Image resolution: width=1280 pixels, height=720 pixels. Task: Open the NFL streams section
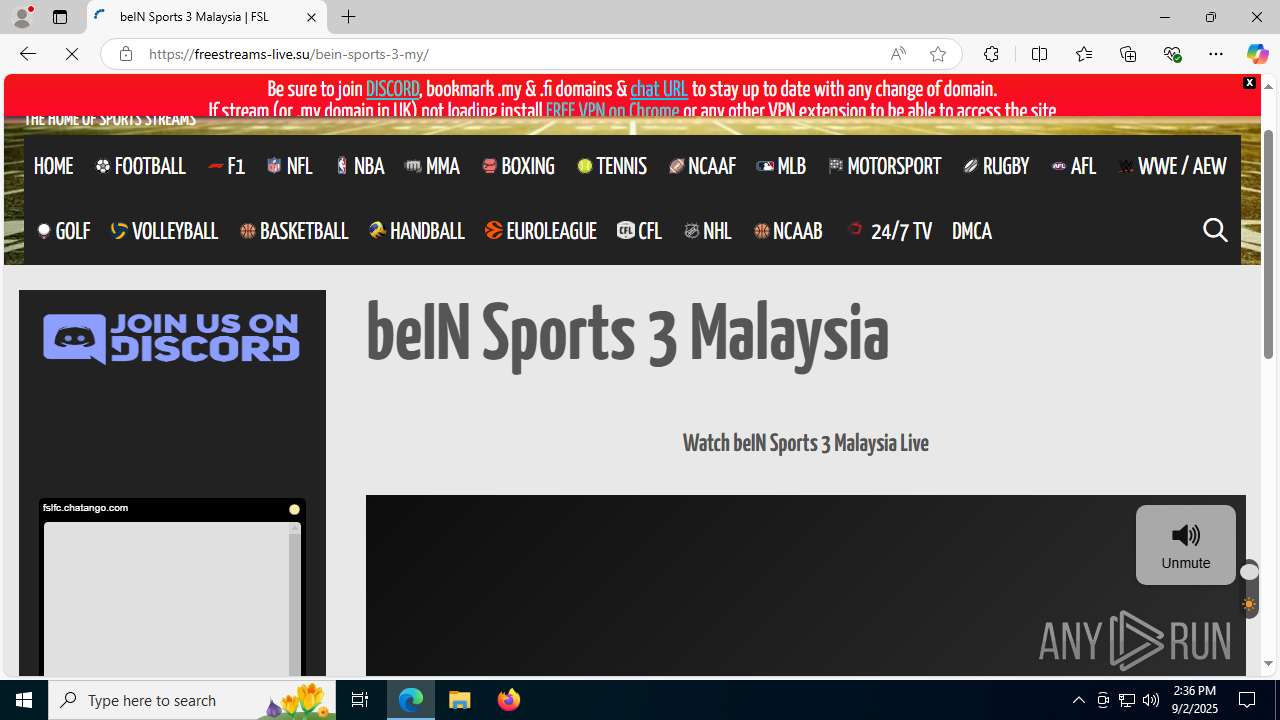pos(290,166)
